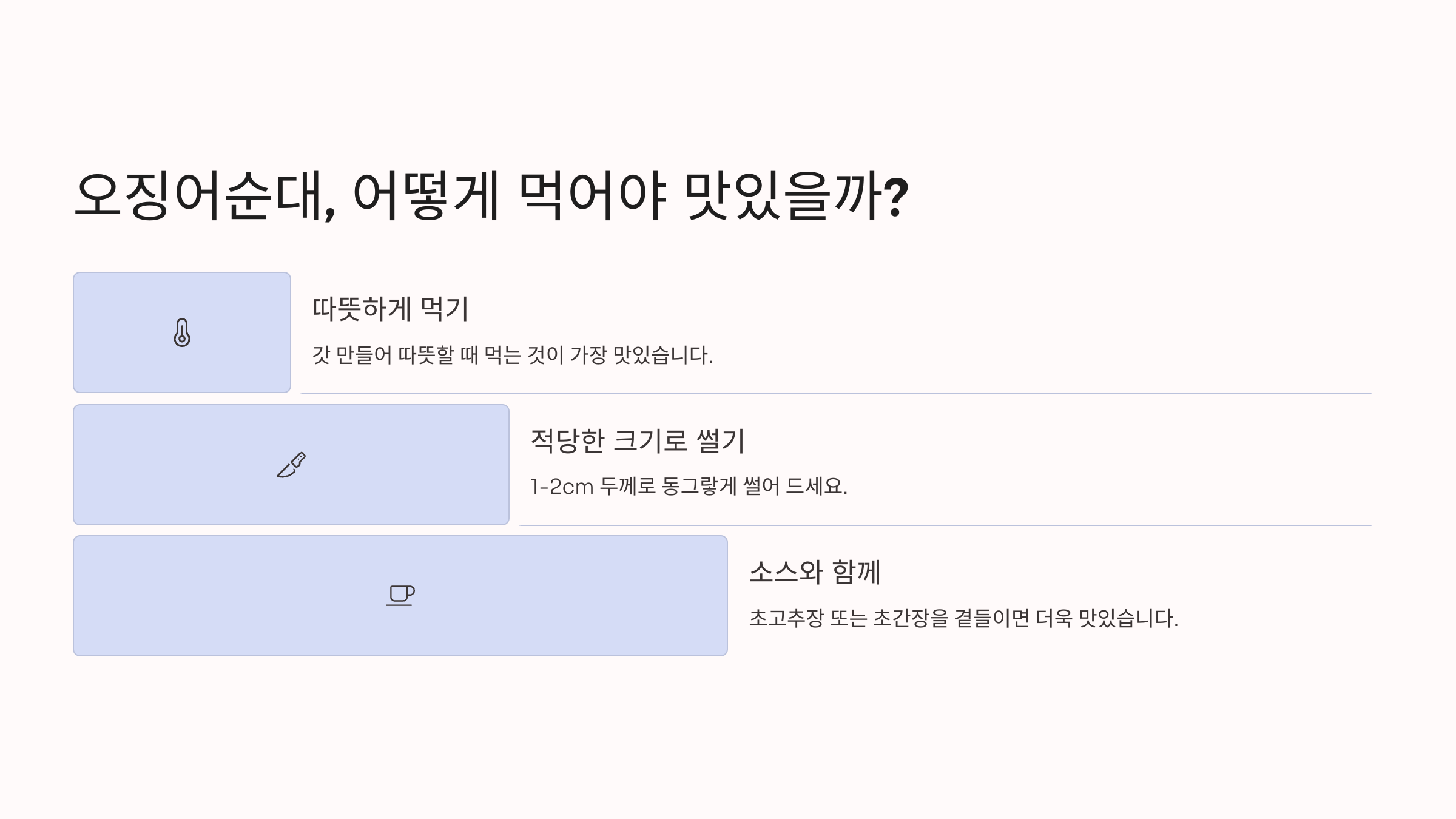
Task: Click the question mark ending the title
Action: coord(896,197)
